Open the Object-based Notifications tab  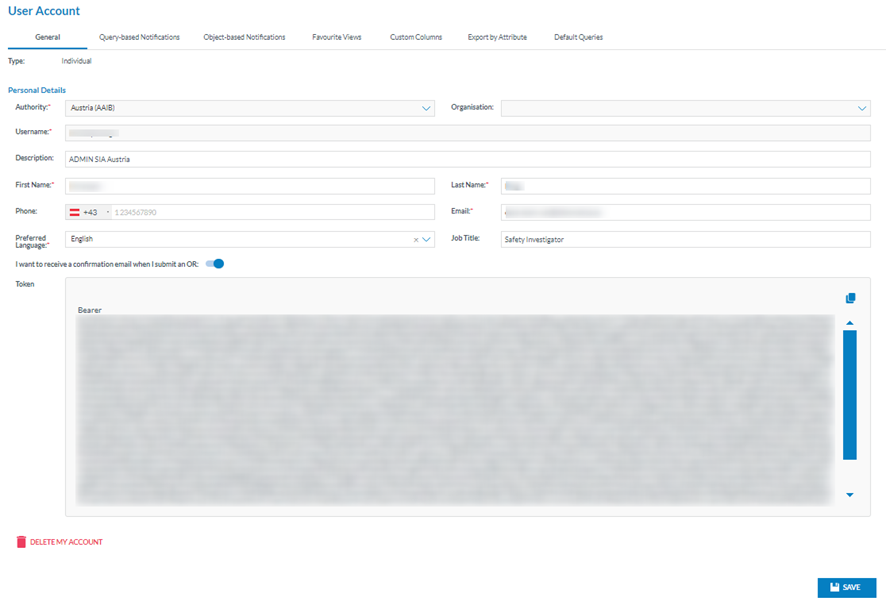tap(244, 37)
